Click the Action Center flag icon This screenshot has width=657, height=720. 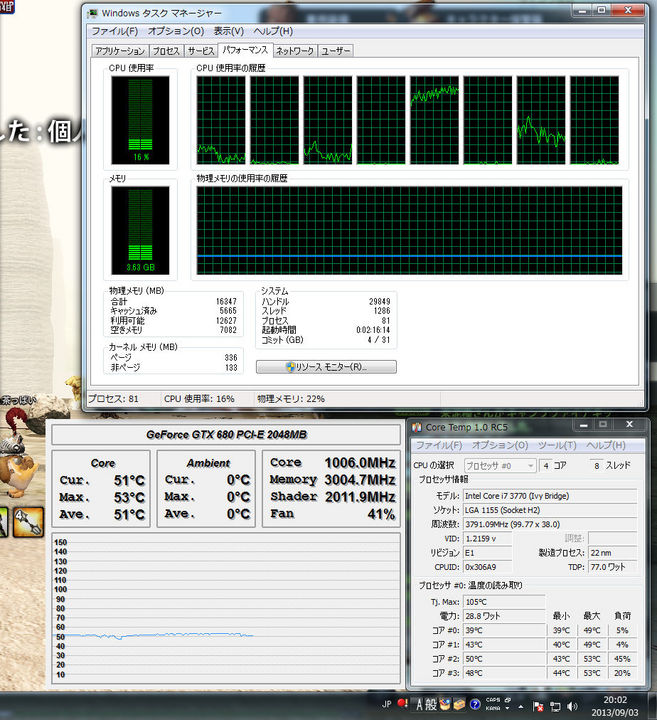539,706
